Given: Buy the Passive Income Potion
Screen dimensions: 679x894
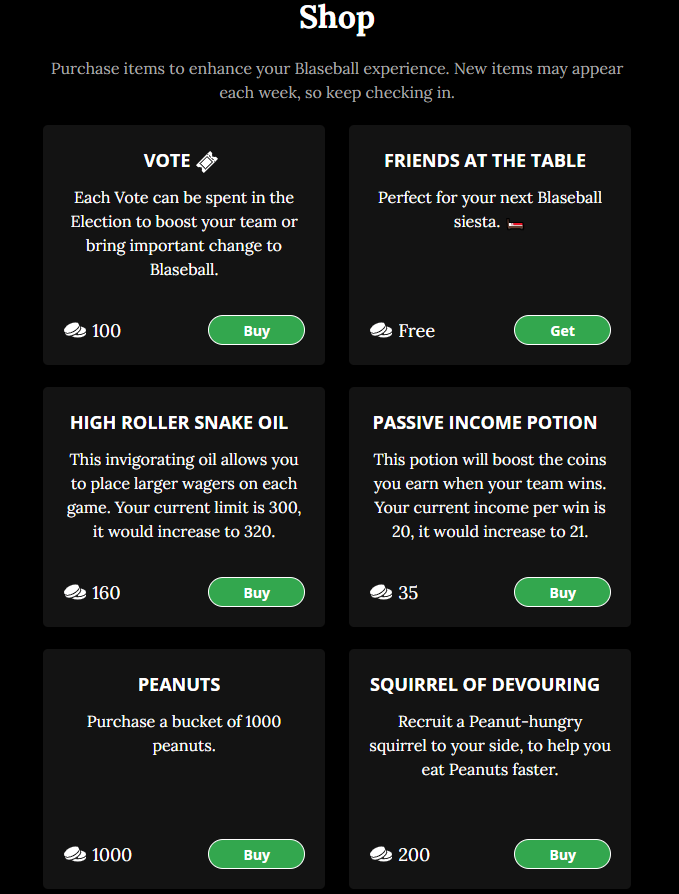Looking at the screenshot, I should click(562, 592).
